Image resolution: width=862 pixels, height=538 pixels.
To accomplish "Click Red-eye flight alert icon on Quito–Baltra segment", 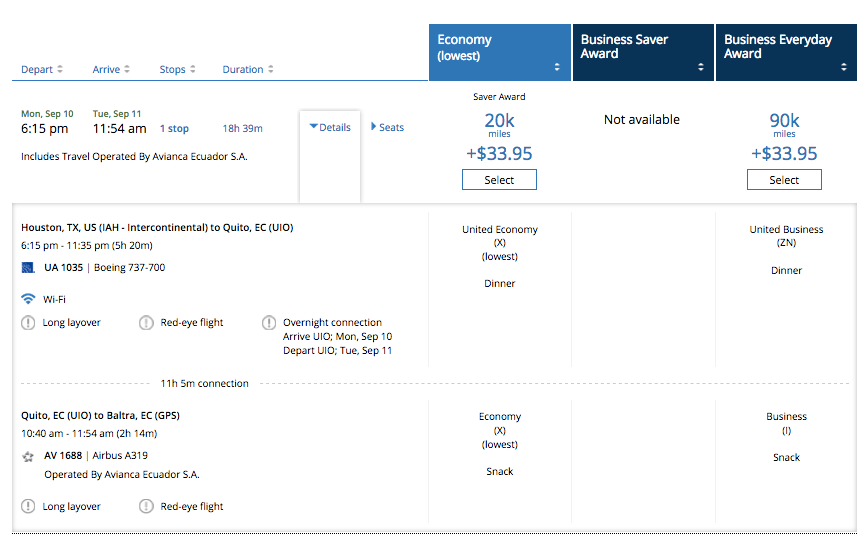I will pos(146,507).
